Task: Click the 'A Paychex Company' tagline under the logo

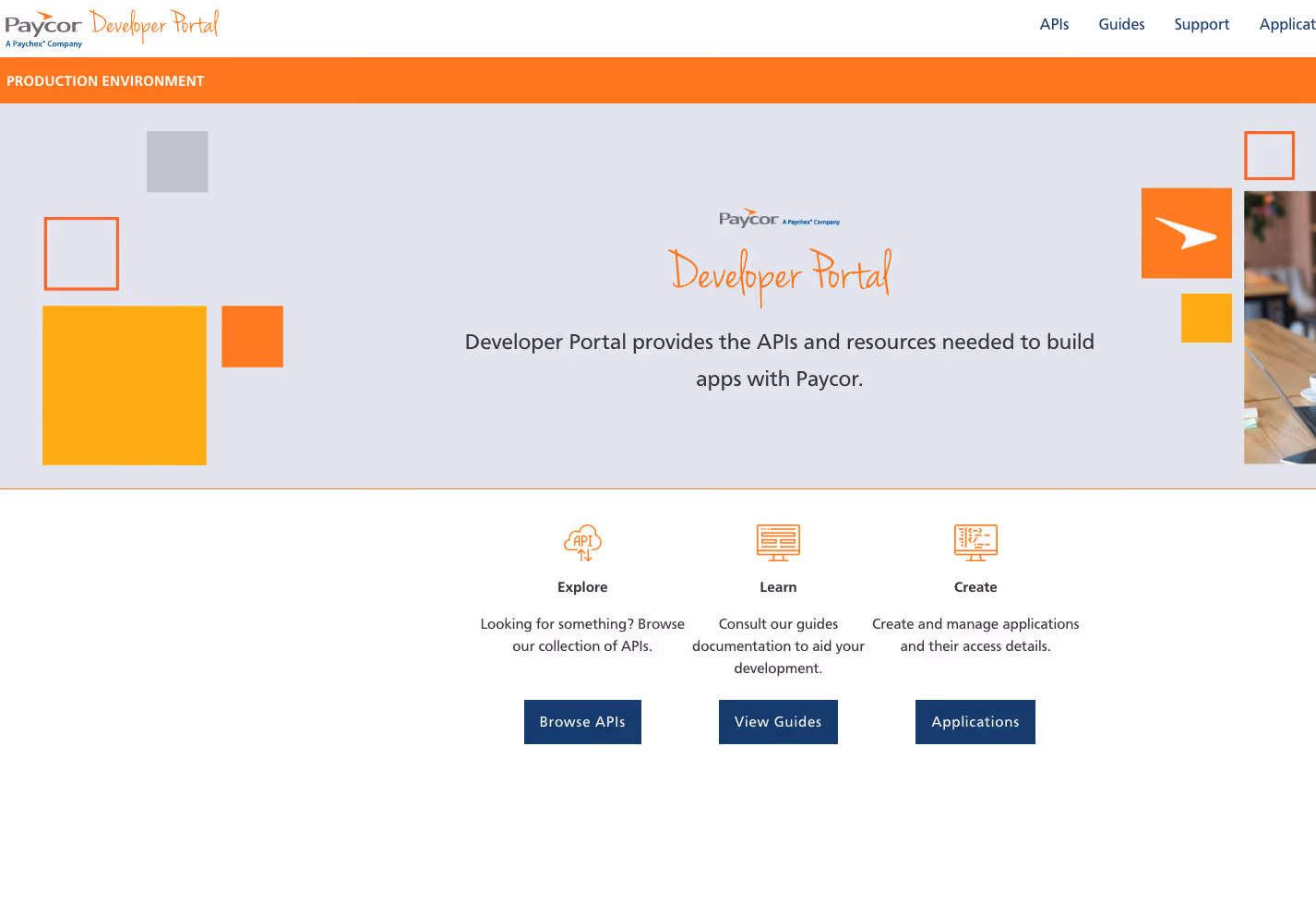Action: (43, 42)
